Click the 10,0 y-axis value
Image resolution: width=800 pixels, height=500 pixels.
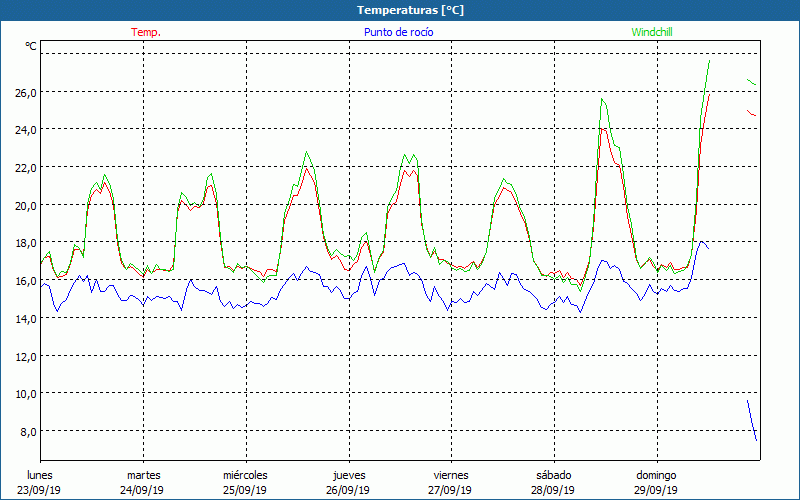click(26, 394)
